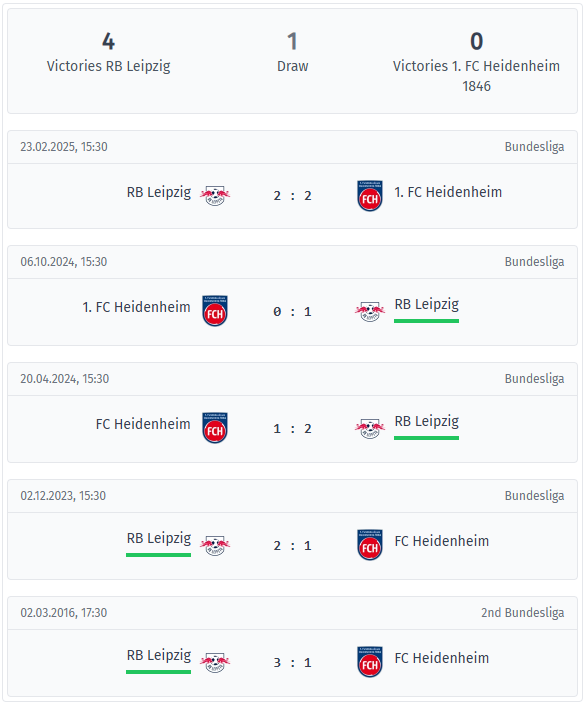Click the 02.12.2023, 15:30 date header
Image resolution: width=584 pixels, height=703 pixels.
63,495
